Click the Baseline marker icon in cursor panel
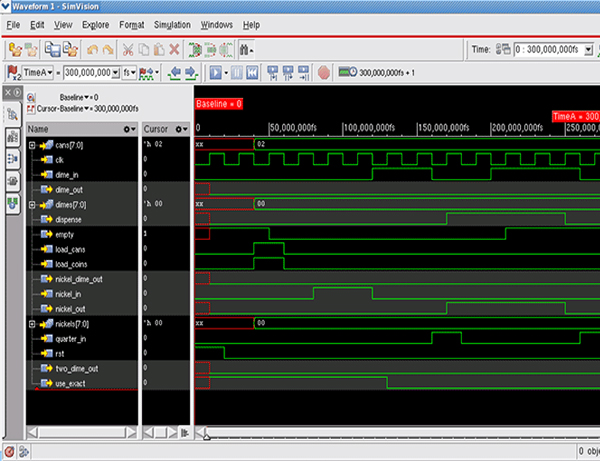Screen dimensions: 600x461 (31, 97)
